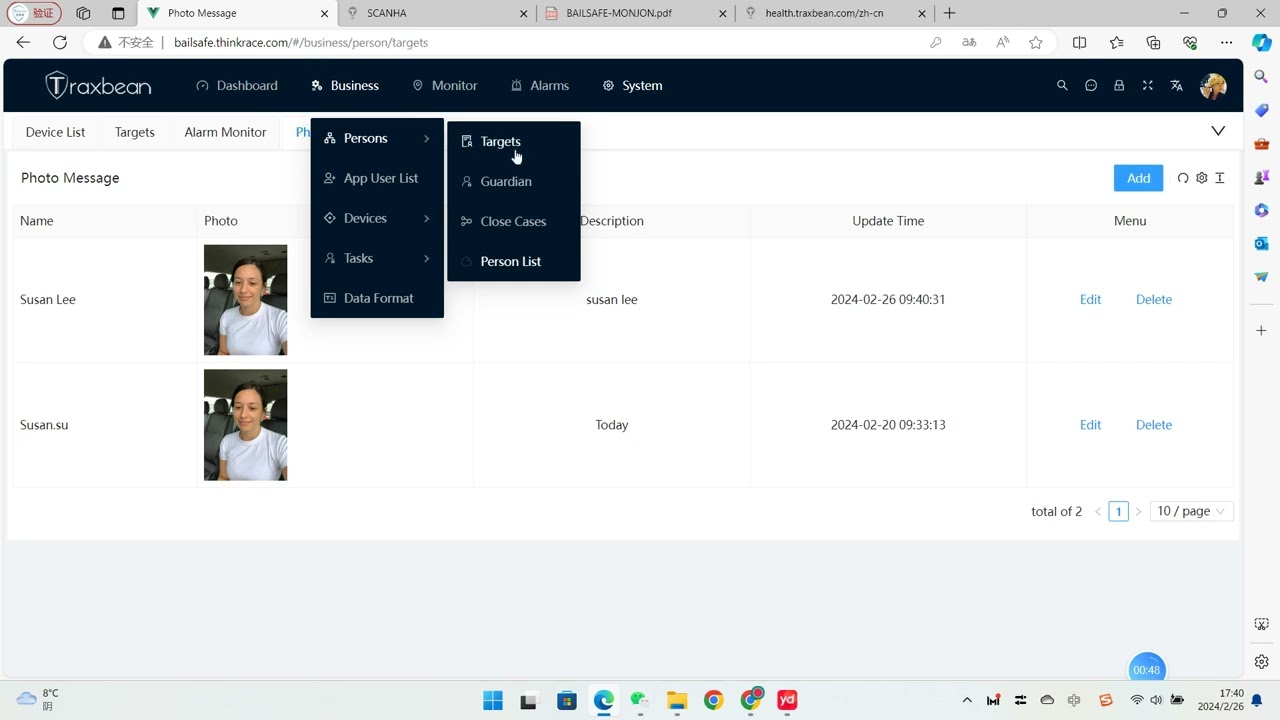Open the Edge Copilot sidebar icon
The height and width of the screenshot is (720, 1280).
(1262, 43)
